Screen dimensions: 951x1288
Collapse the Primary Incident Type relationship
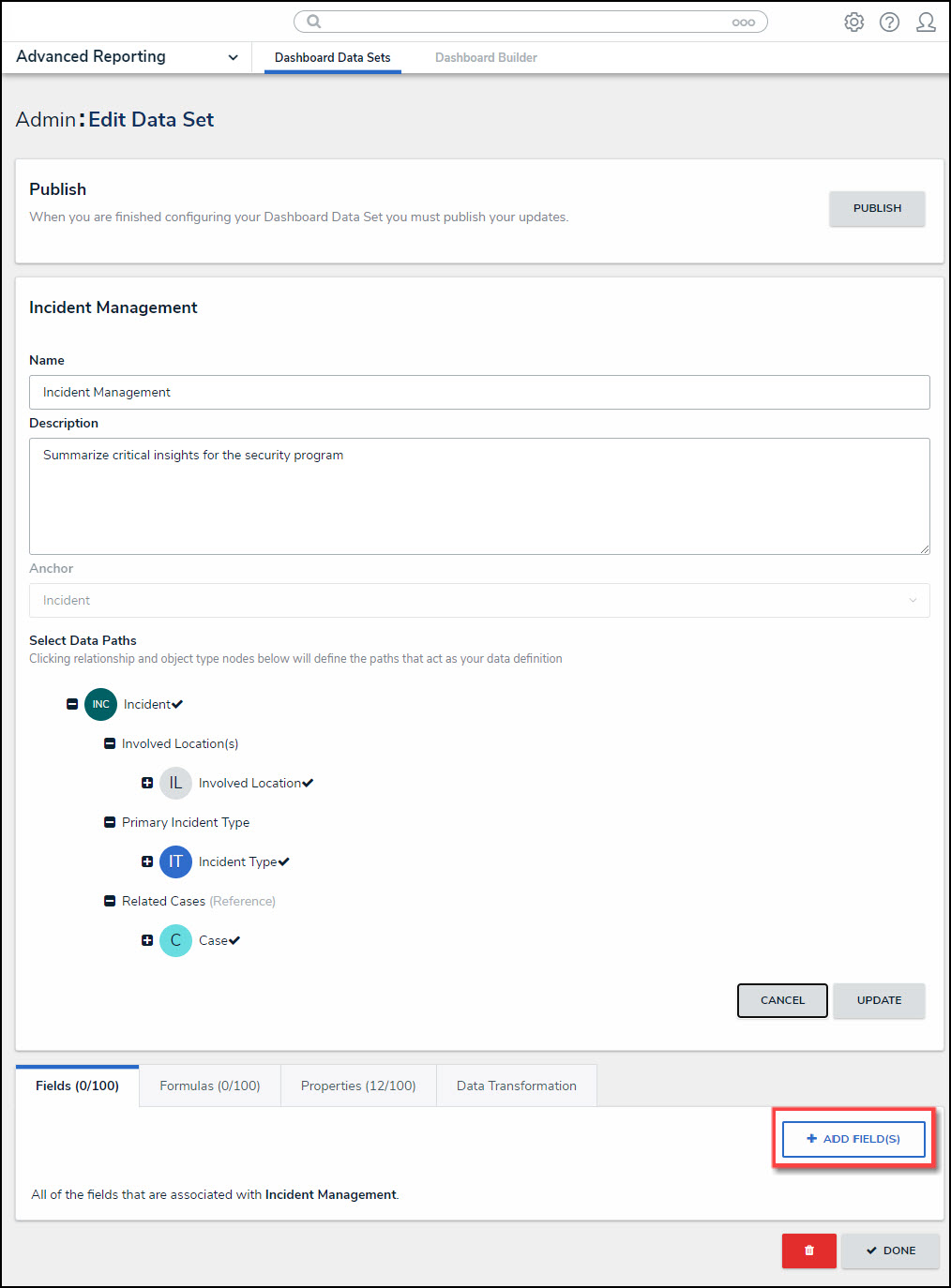[x=109, y=822]
